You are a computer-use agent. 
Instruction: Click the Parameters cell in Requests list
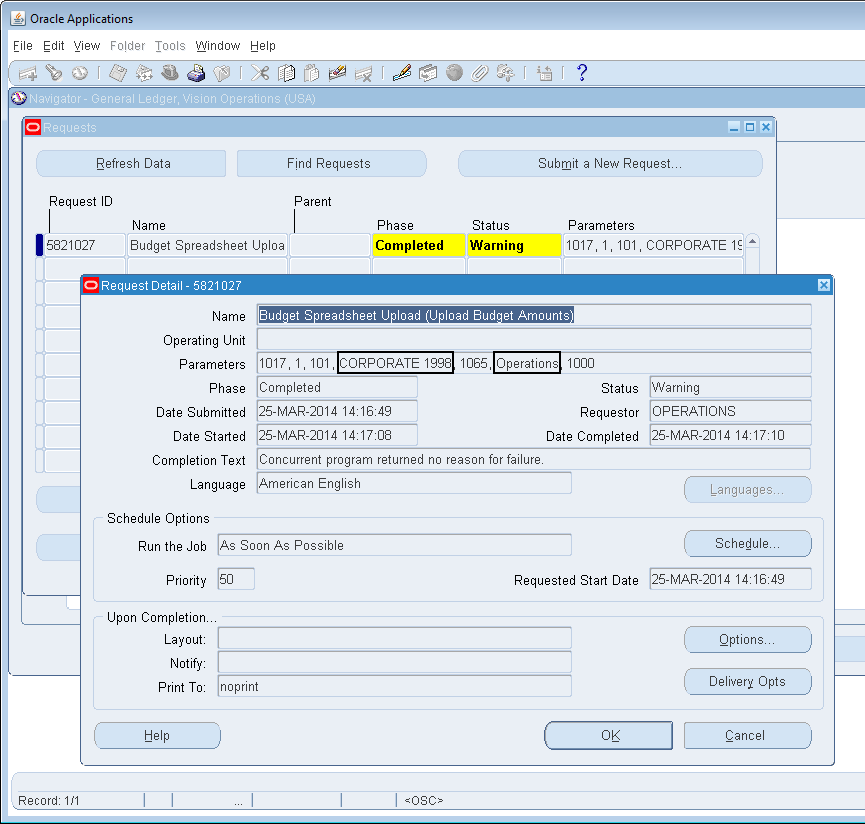pos(654,245)
